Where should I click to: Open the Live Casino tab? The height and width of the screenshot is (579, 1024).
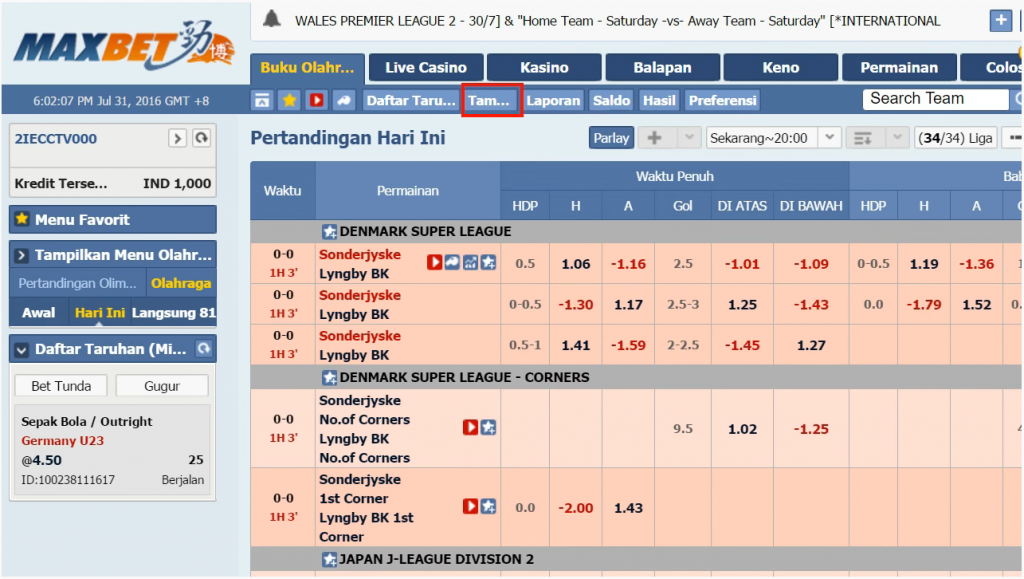[x=426, y=68]
